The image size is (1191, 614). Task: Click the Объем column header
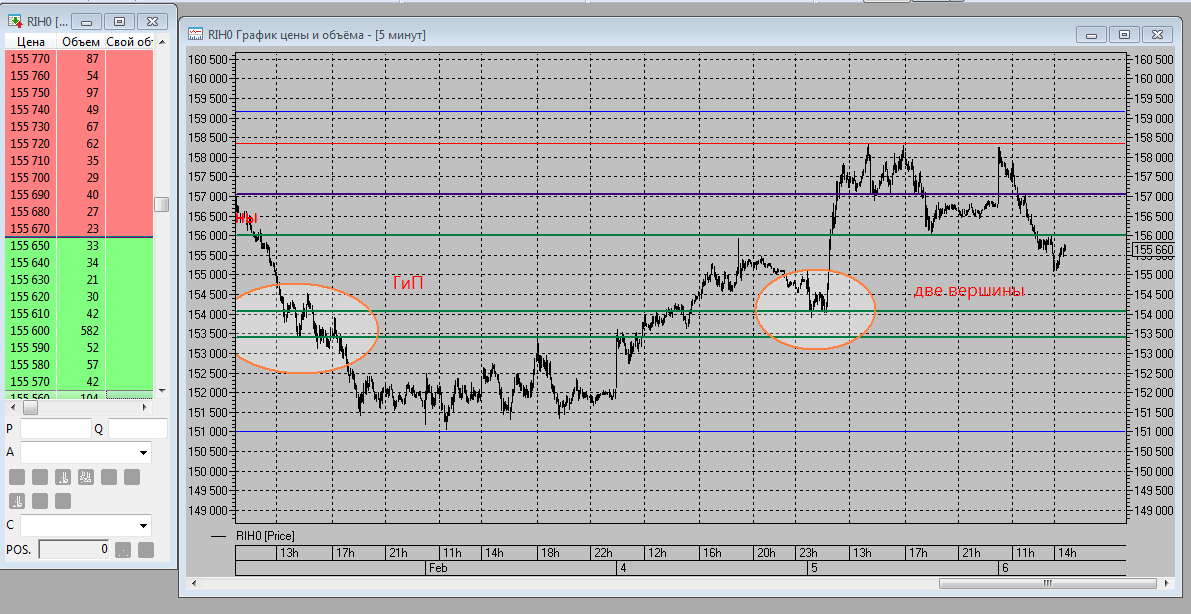[81, 42]
